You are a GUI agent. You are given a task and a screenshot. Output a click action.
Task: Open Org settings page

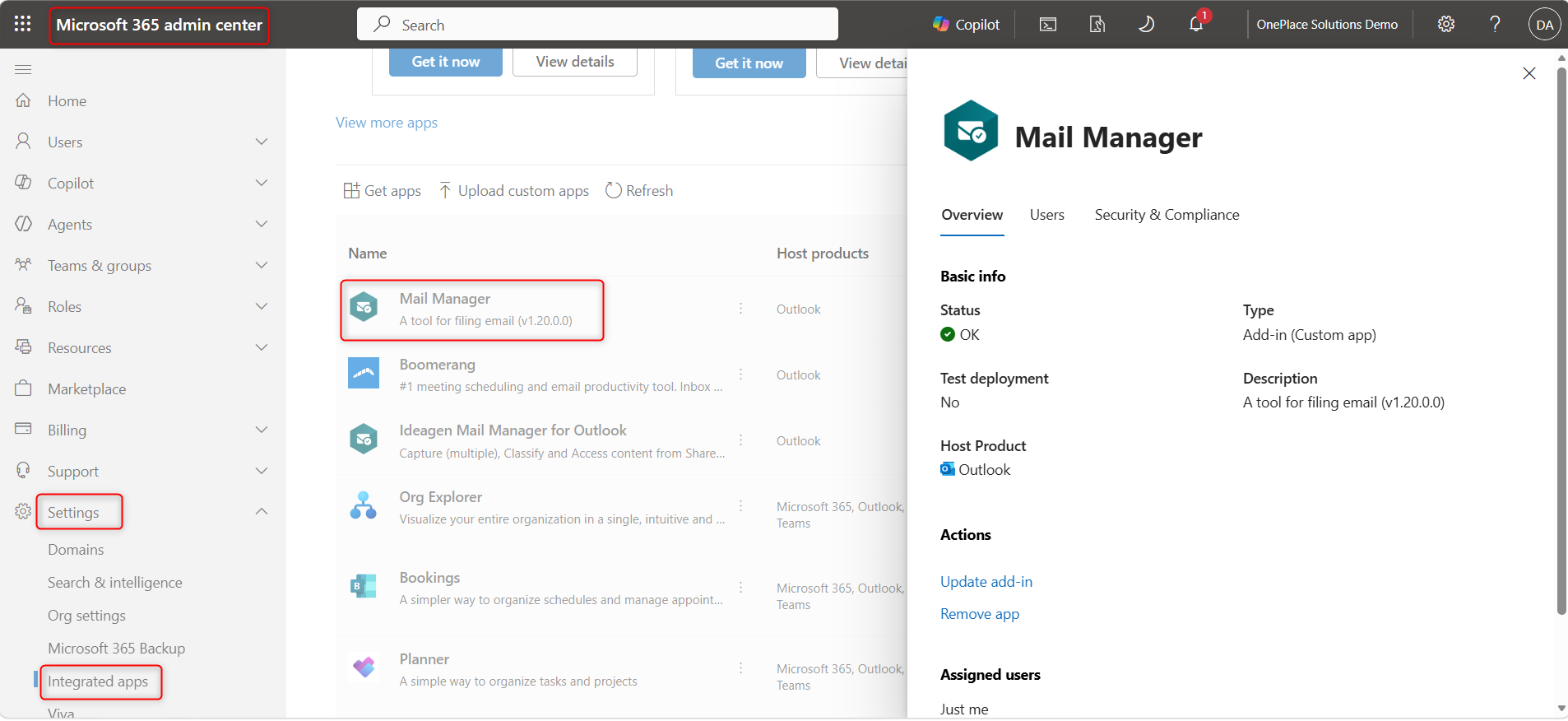(86, 616)
